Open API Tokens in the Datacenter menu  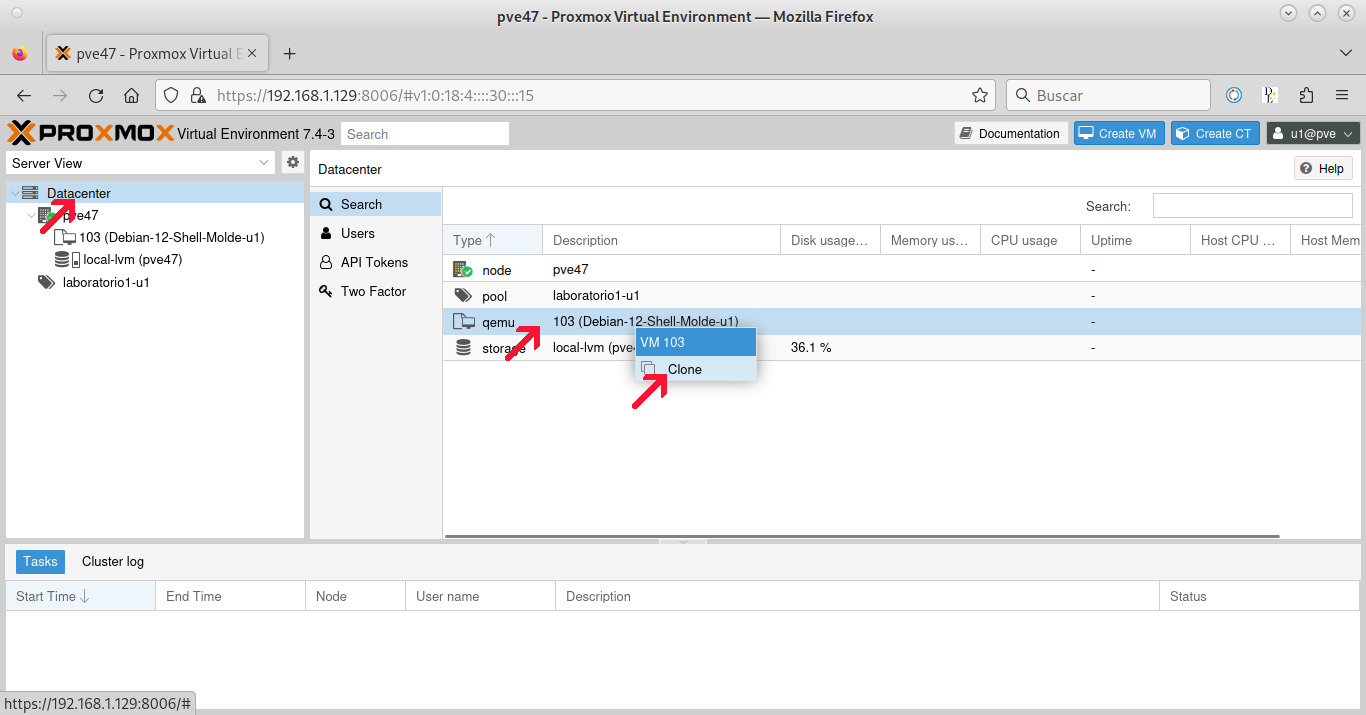[x=375, y=262]
